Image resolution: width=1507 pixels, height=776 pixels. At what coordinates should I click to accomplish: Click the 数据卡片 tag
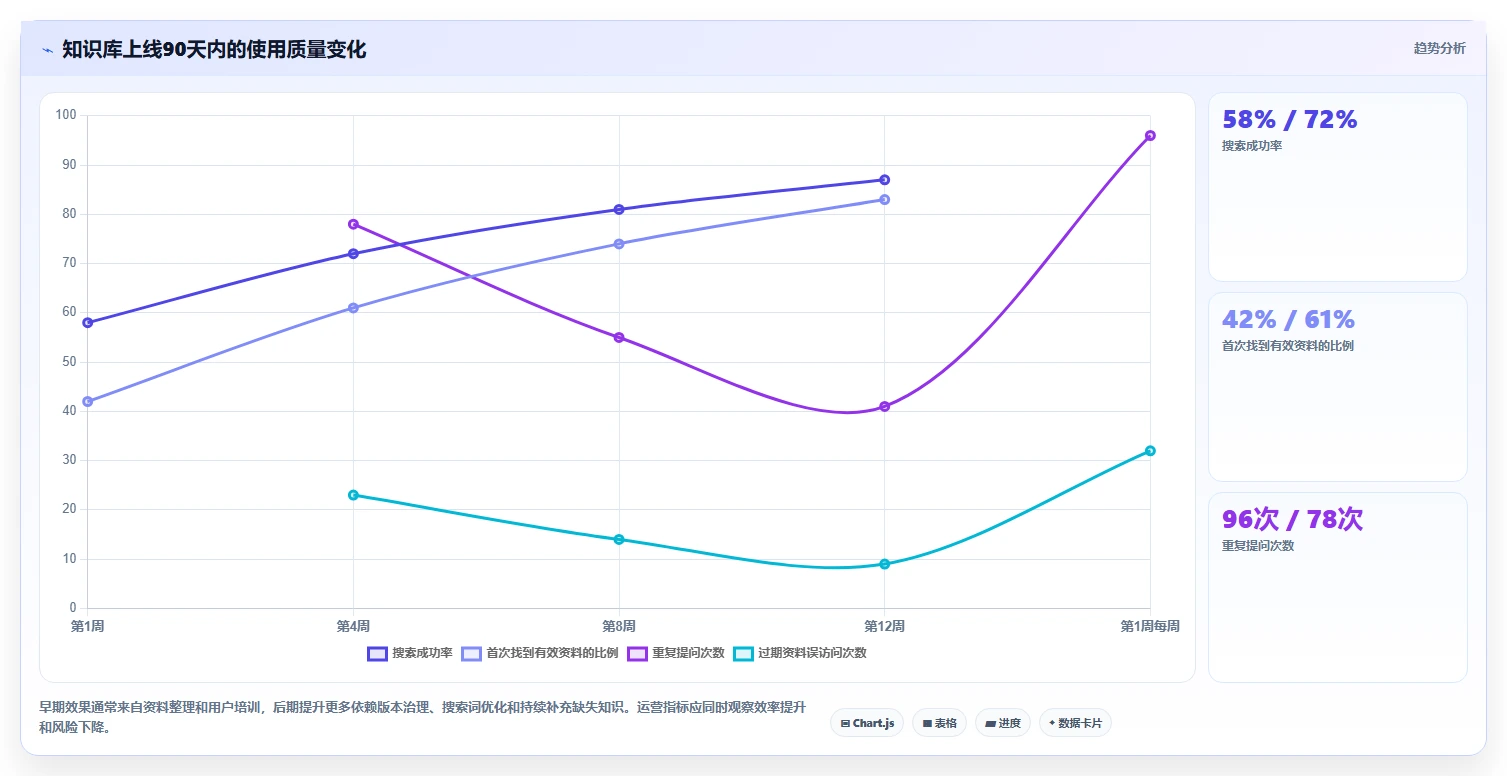click(x=1075, y=723)
